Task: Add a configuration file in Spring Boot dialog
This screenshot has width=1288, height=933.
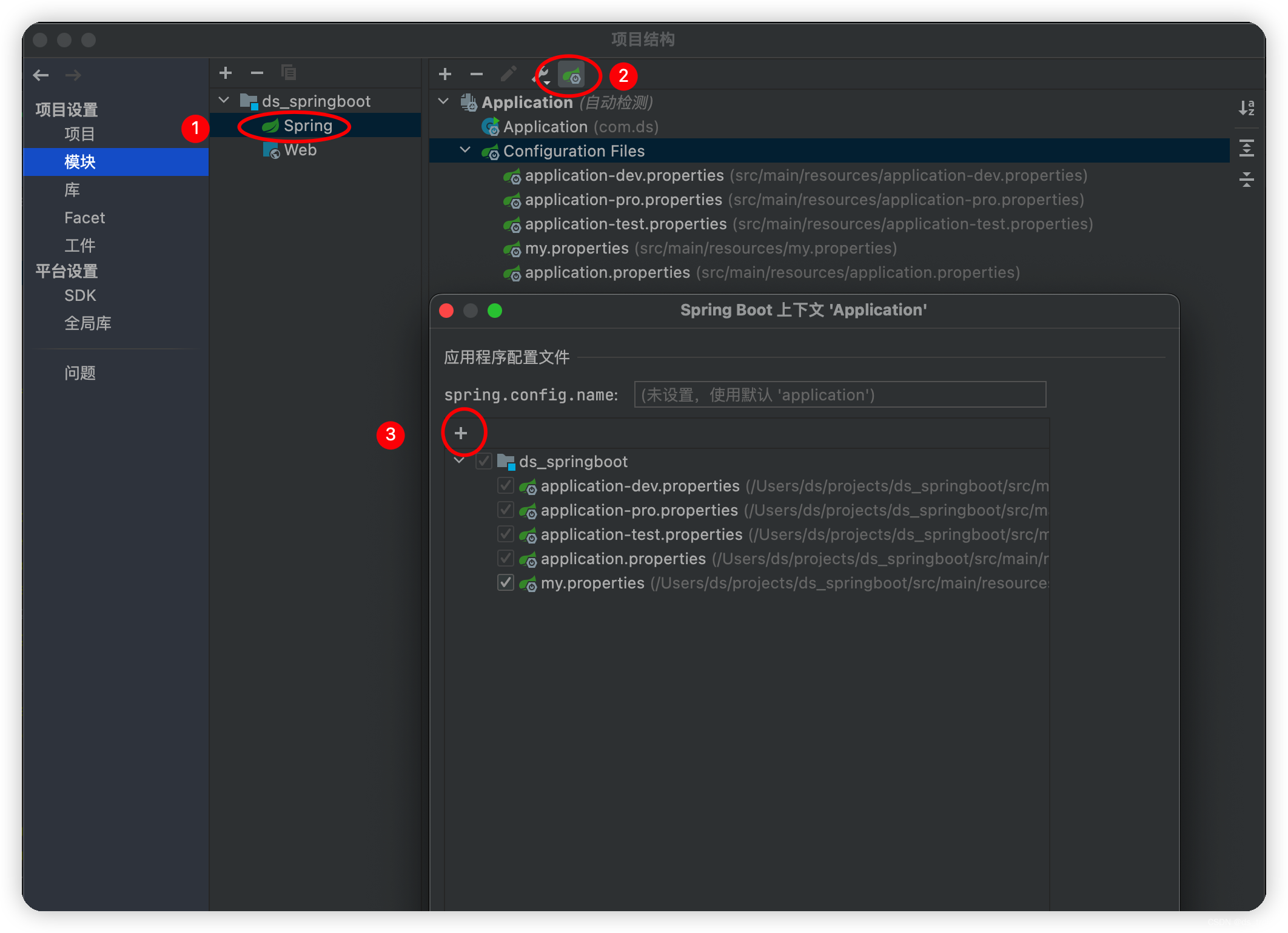Action: [461, 433]
